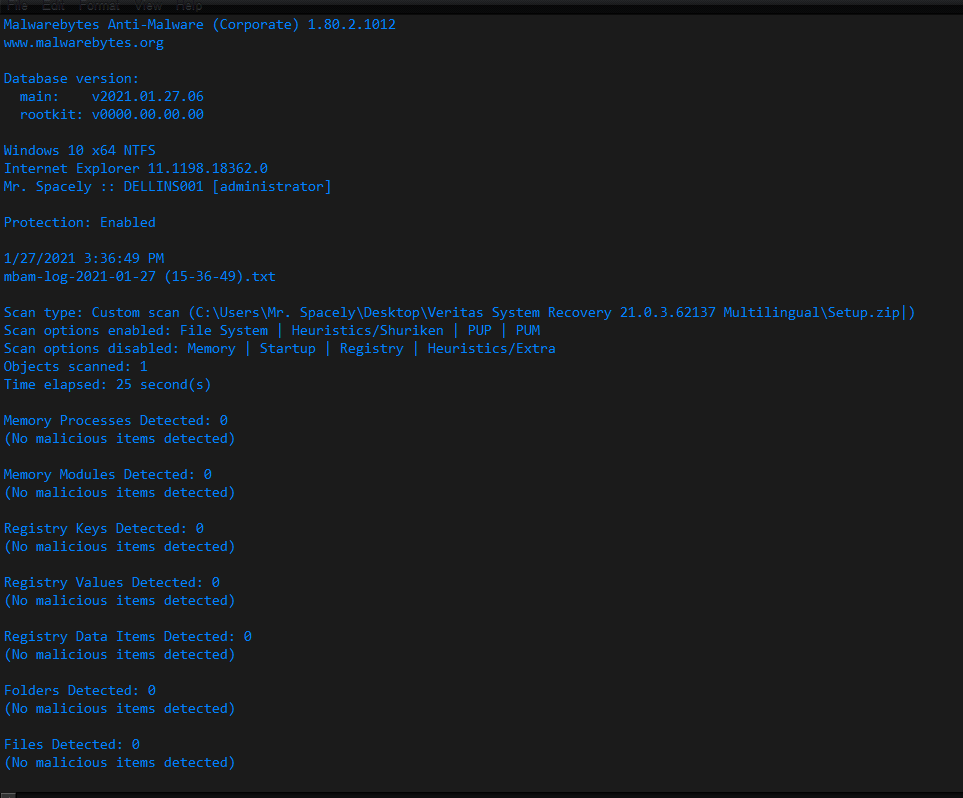
Task: Open the View menu
Action: pyautogui.click(x=148, y=6)
